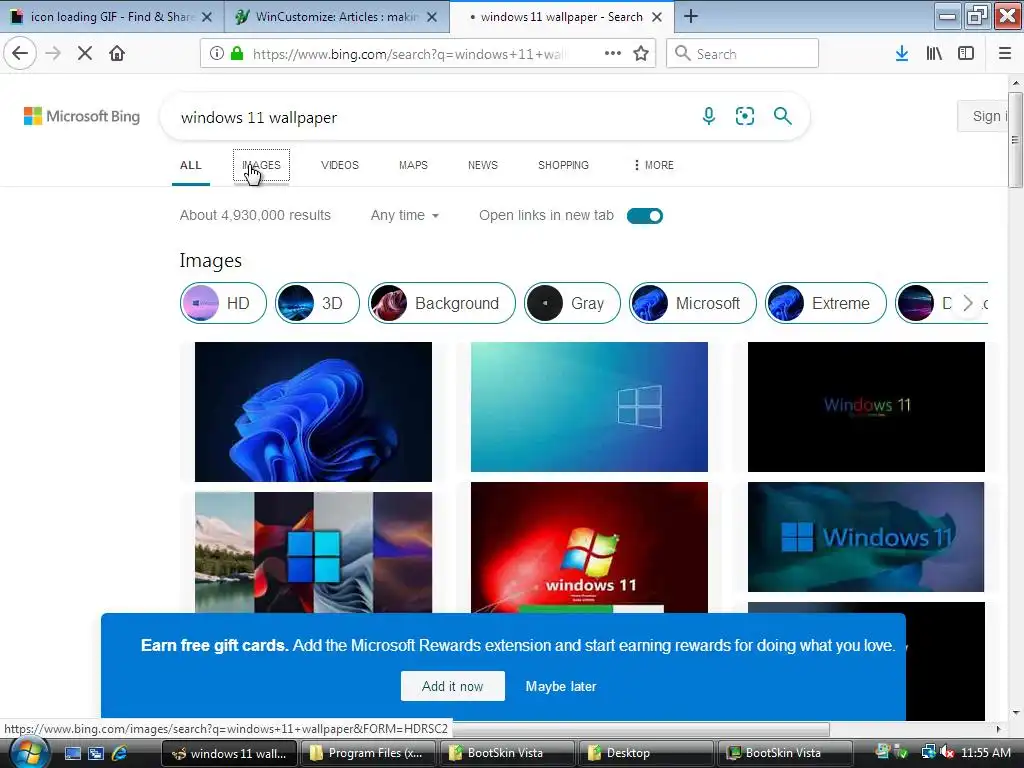Viewport: 1024px width, 768px height.
Task: Click the 11:55 AM taskbar clock
Action: click(x=986, y=753)
